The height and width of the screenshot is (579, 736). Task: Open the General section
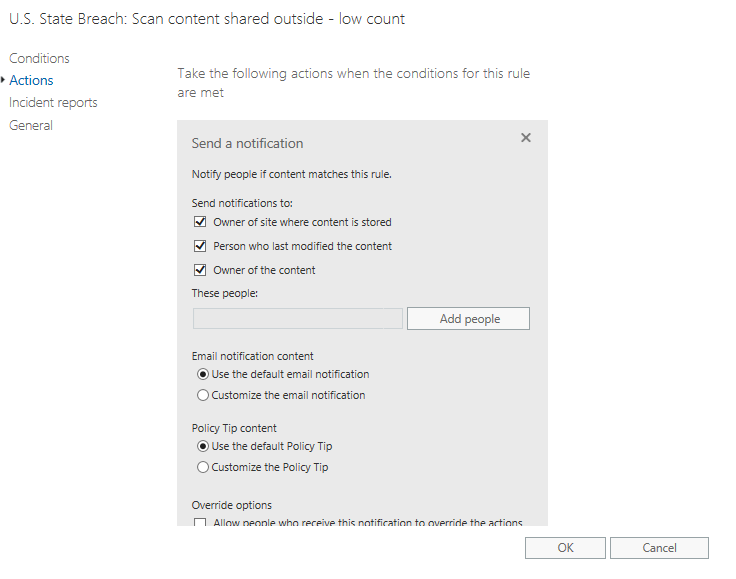point(31,125)
